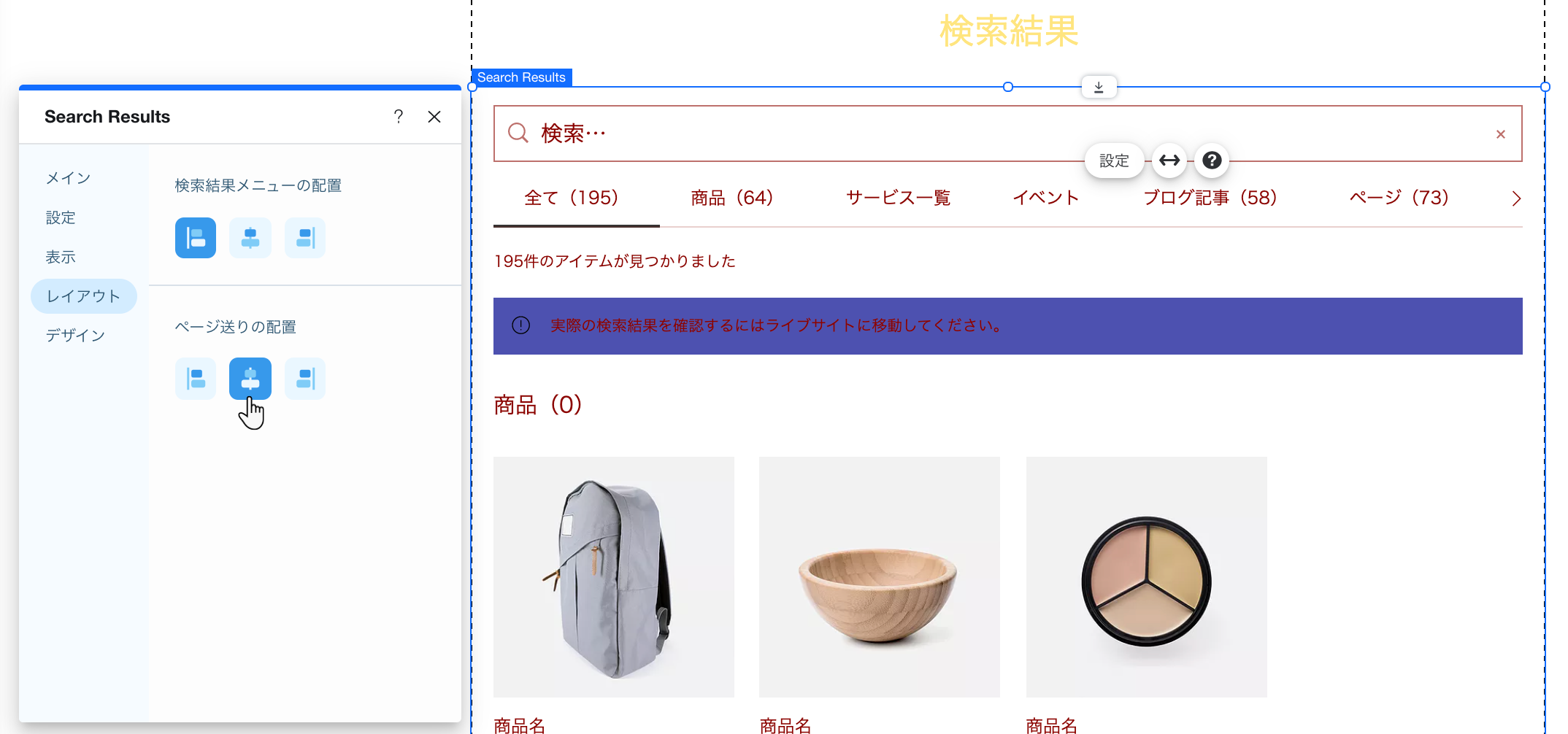Switch to 商品 (64) results tab
Screen dimensions: 1568x734
pyautogui.click(x=731, y=198)
